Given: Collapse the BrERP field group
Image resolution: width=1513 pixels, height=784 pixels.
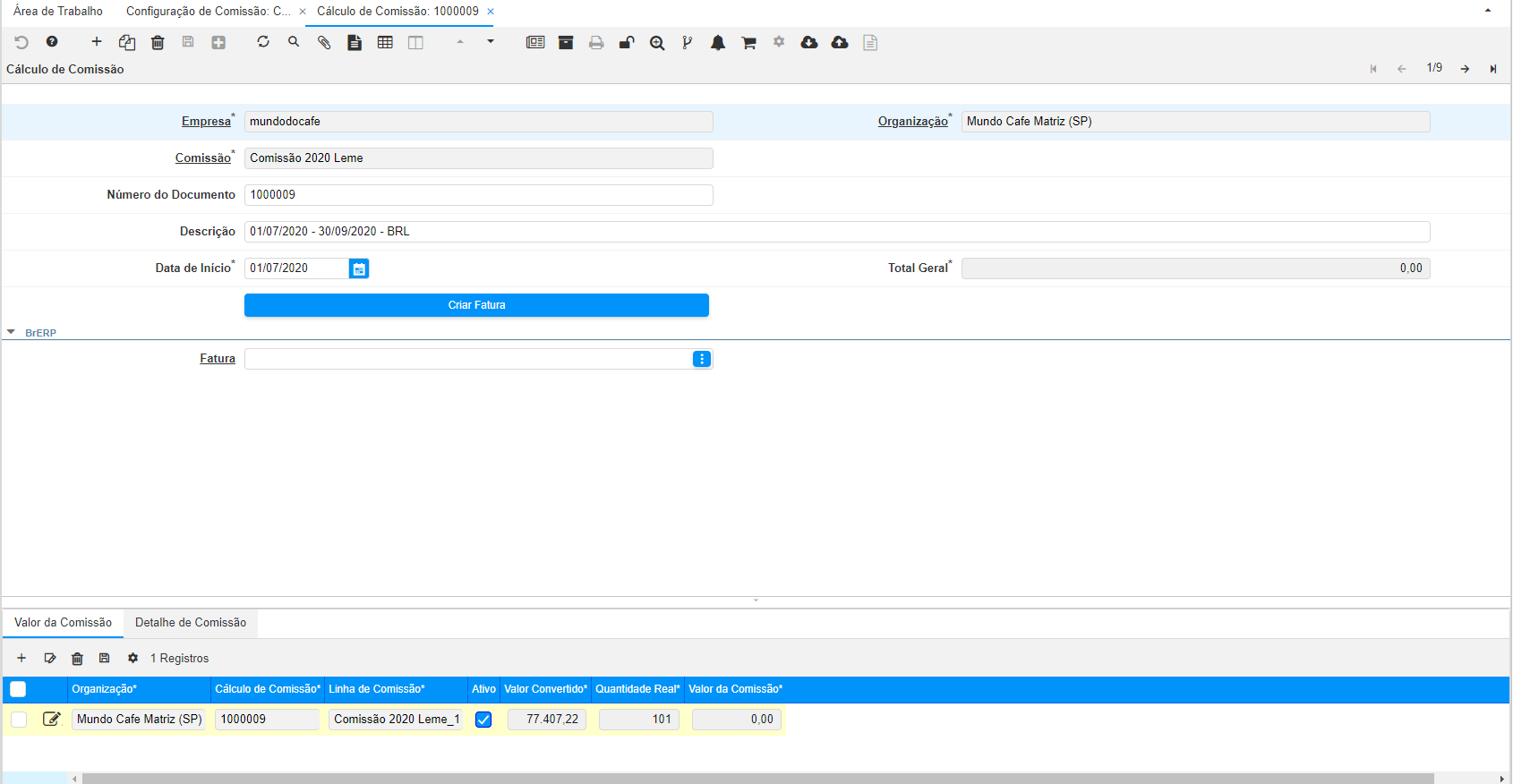Looking at the screenshot, I should click(x=11, y=332).
